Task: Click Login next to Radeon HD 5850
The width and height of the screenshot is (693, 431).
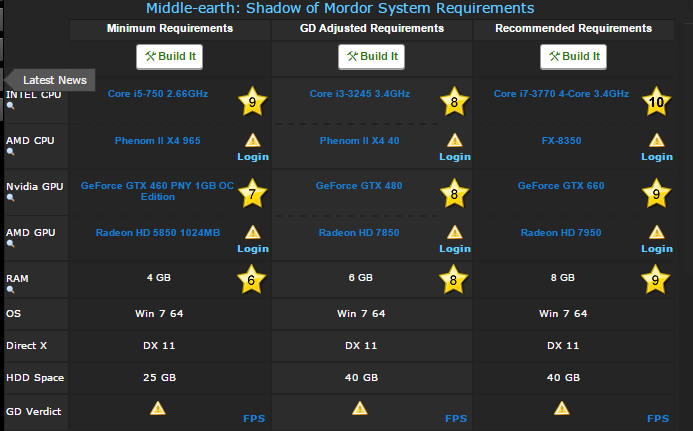Action: point(253,248)
